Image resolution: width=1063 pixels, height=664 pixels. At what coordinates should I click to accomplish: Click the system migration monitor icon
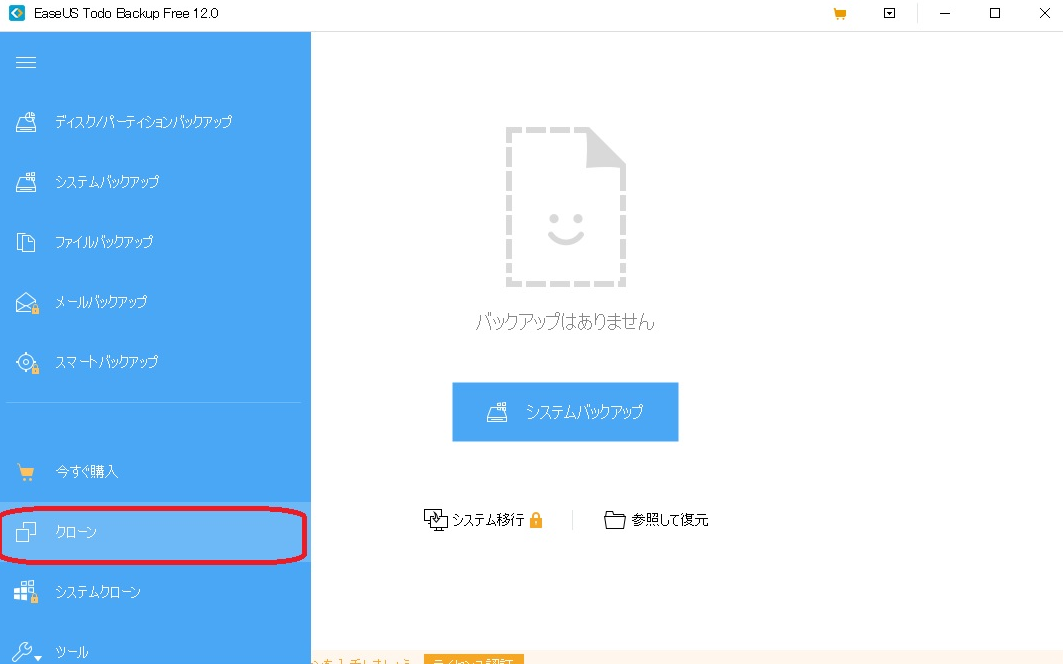point(435,520)
